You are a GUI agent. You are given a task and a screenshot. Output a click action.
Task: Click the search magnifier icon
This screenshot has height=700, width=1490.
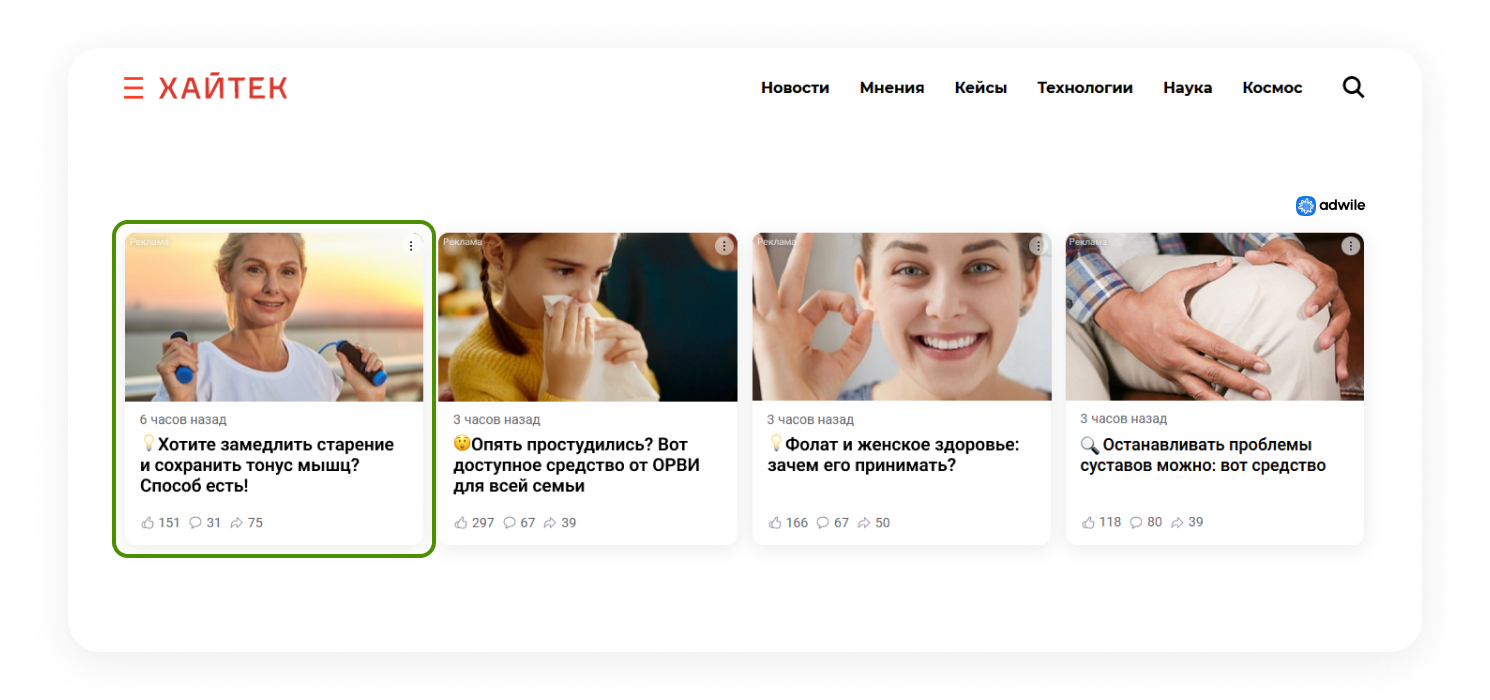coord(1353,88)
